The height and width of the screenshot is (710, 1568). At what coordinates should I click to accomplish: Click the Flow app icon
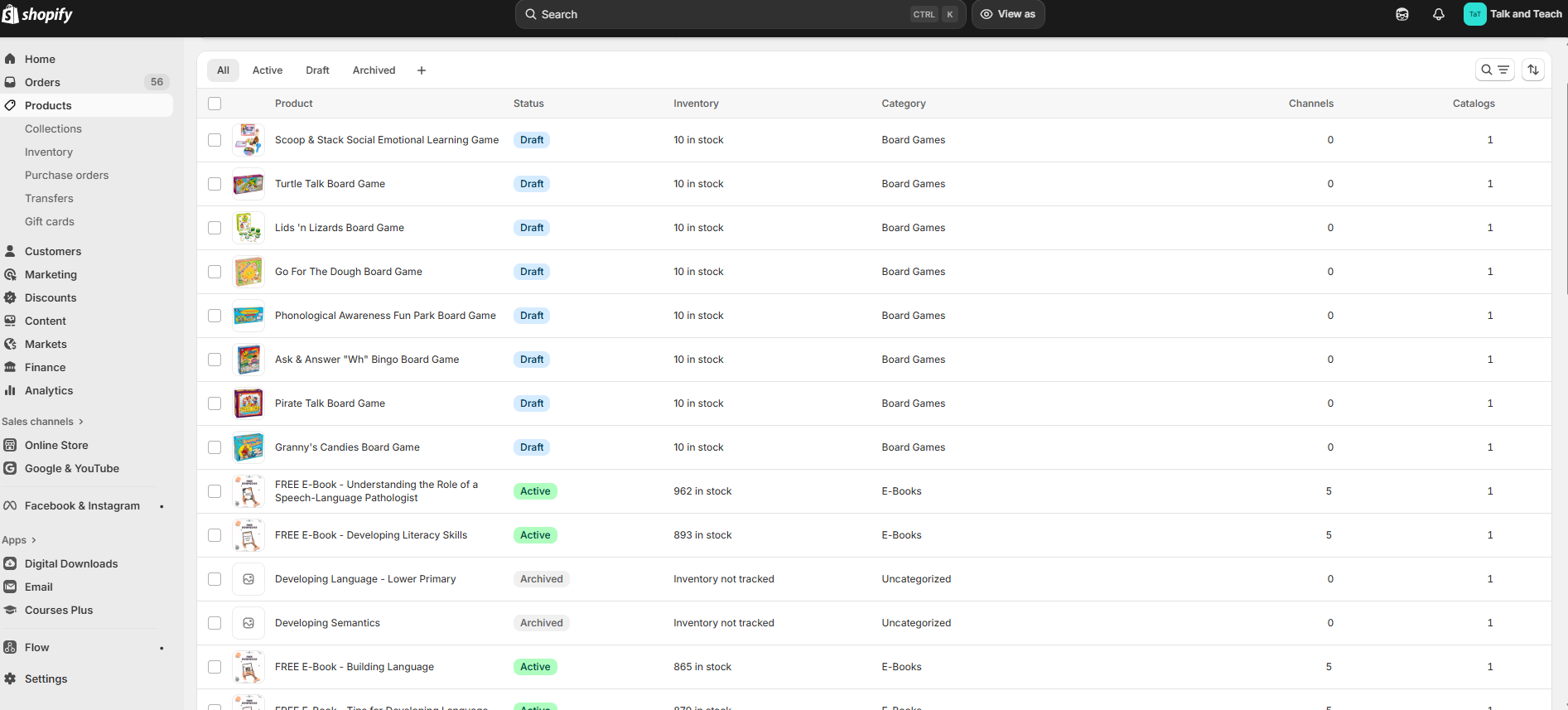click(x=10, y=647)
